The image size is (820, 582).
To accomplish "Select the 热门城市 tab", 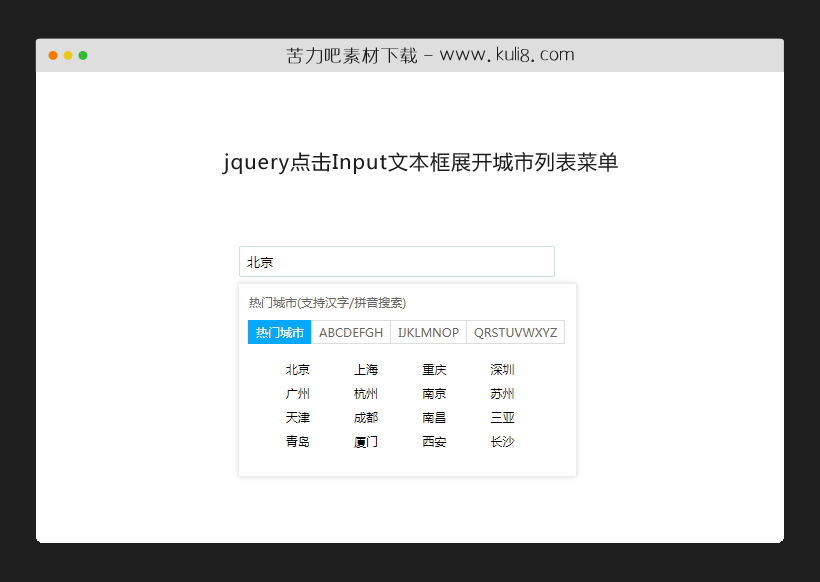I will [279, 331].
